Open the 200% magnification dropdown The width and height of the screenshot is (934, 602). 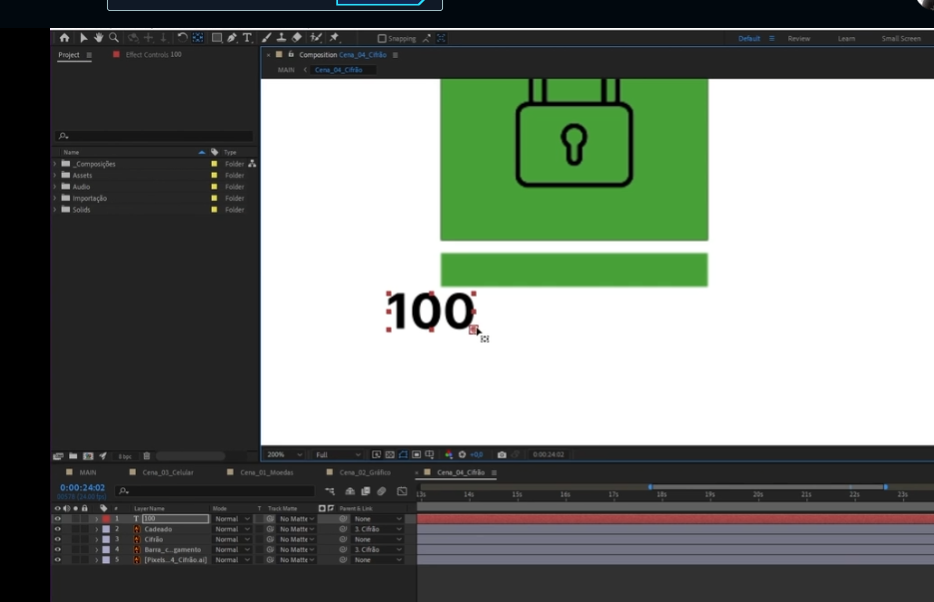[284, 454]
